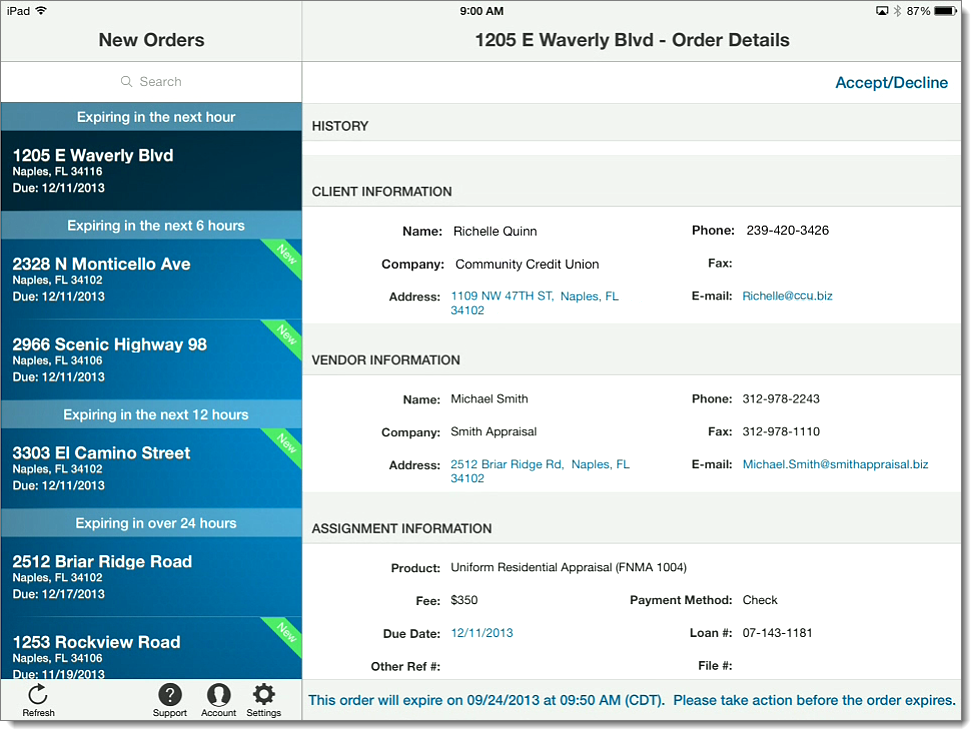Click the 'Expiring in the next 12 hours' header
Screen dimensions: 977x736
click(151, 414)
